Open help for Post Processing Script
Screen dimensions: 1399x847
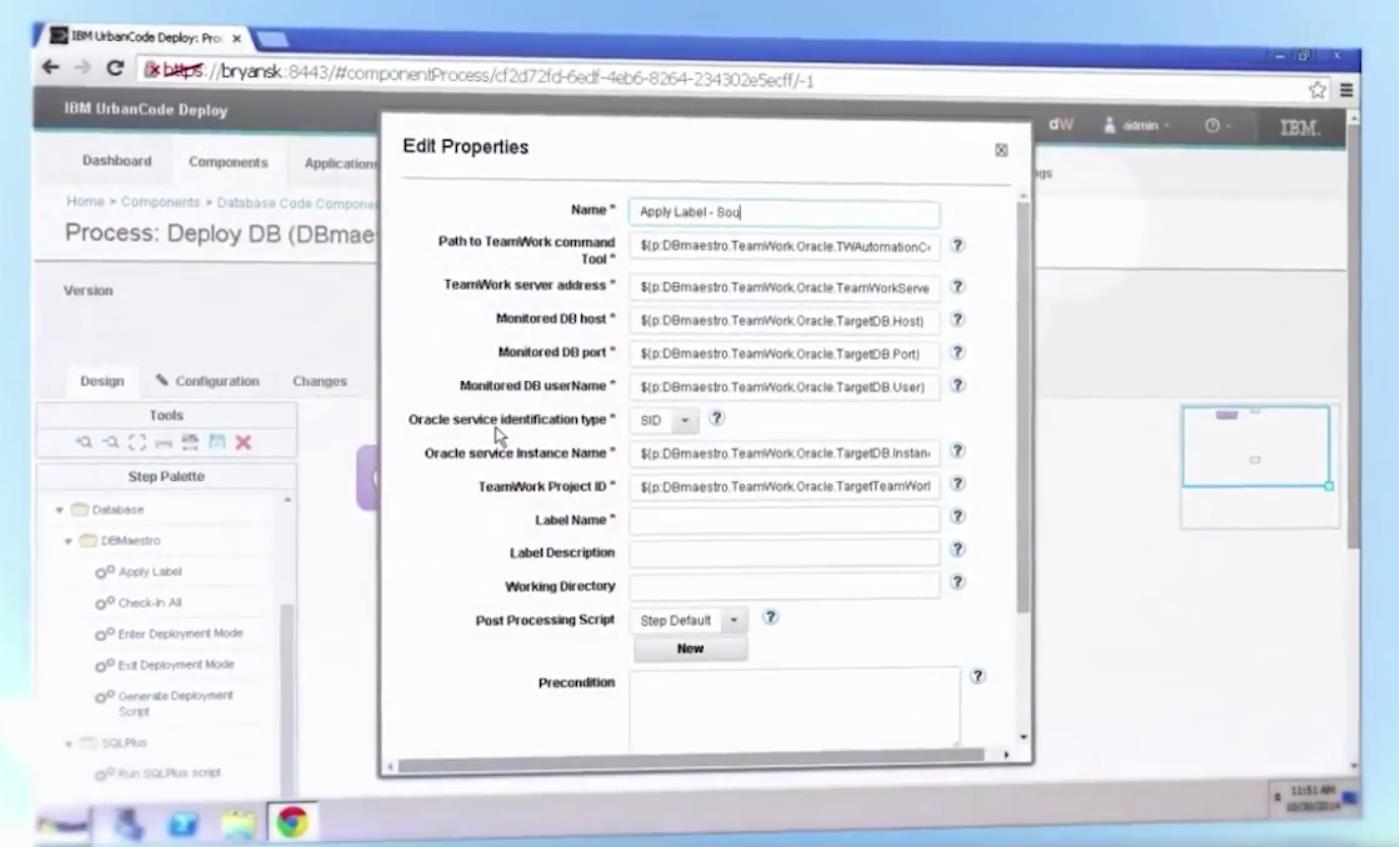[770, 617]
